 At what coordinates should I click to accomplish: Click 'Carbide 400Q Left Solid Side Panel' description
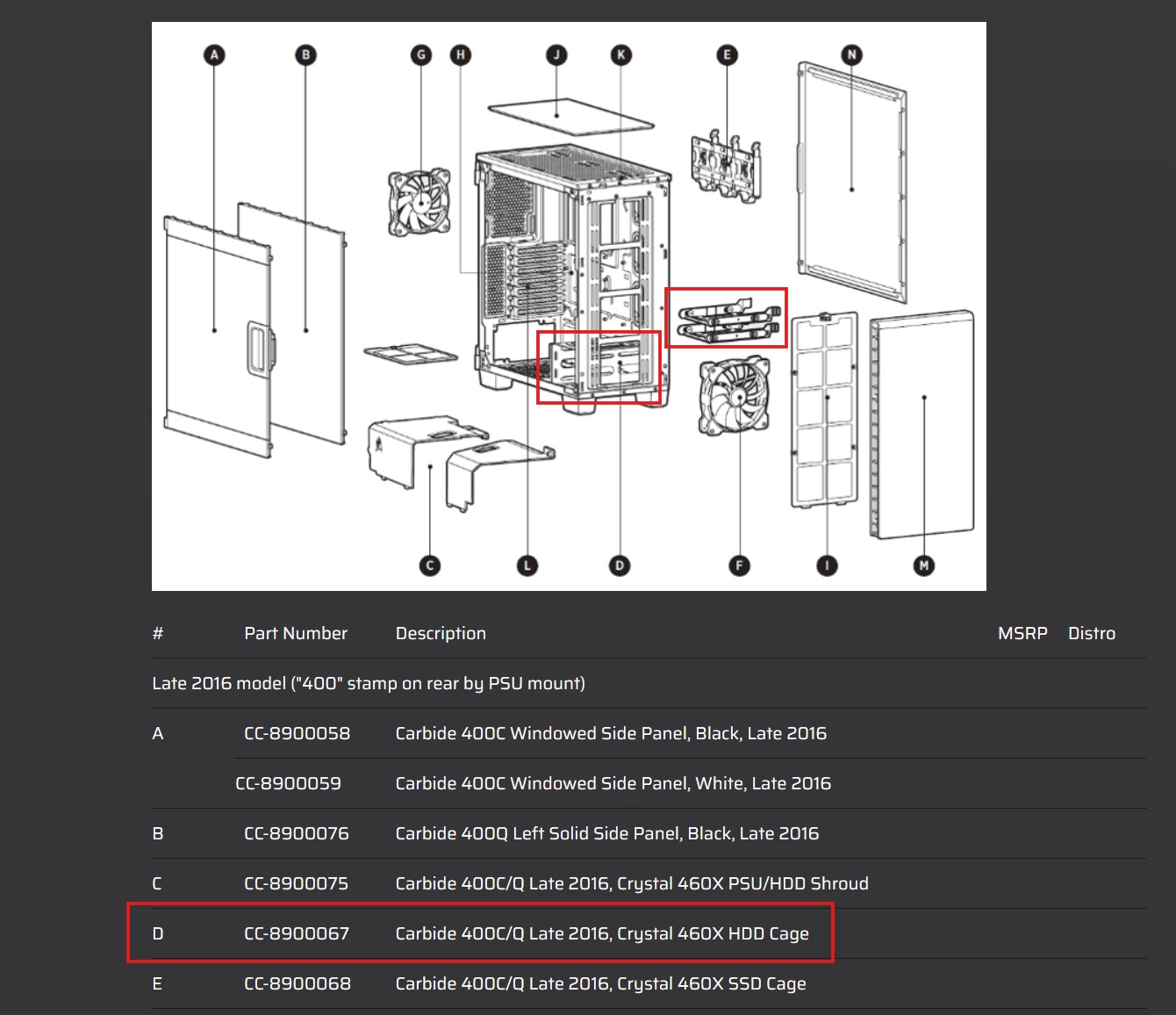[607, 833]
